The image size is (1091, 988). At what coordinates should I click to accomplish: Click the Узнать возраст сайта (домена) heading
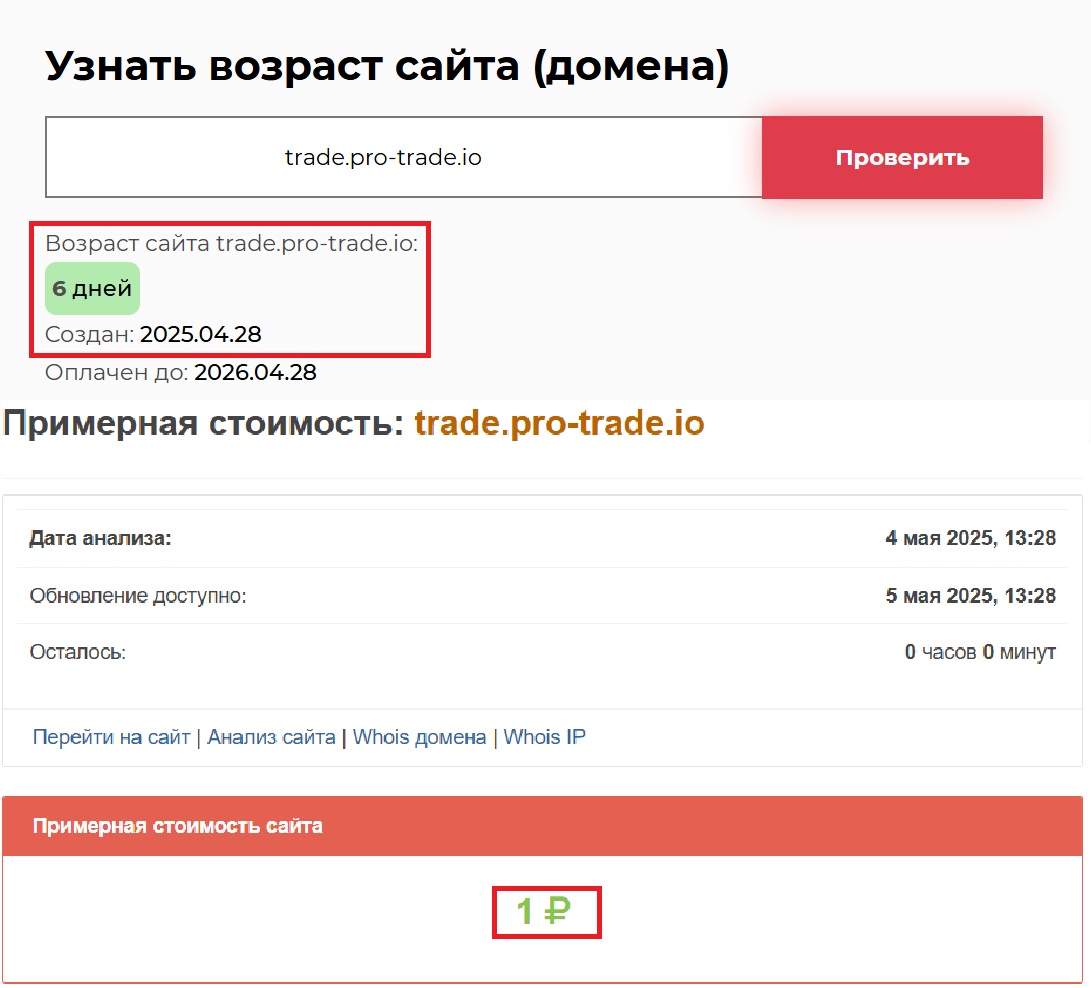click(x=387, y=67)
